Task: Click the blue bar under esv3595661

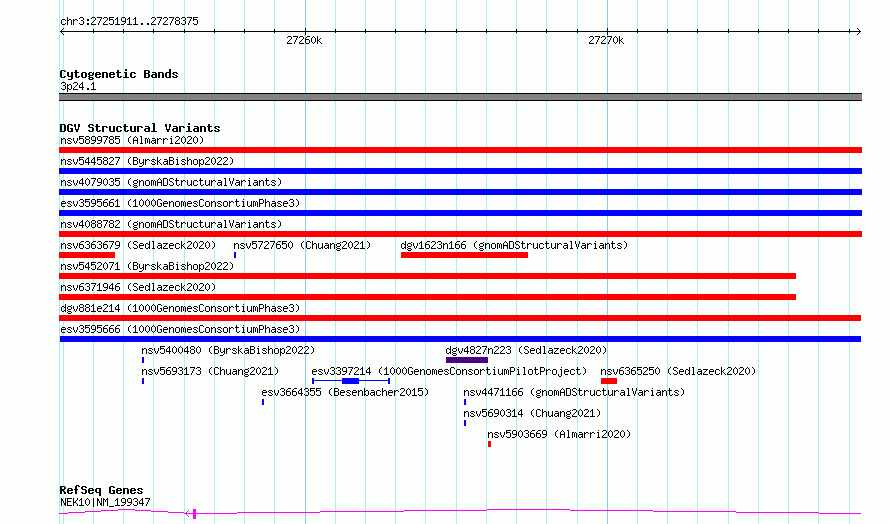Action: pos(460,213)
